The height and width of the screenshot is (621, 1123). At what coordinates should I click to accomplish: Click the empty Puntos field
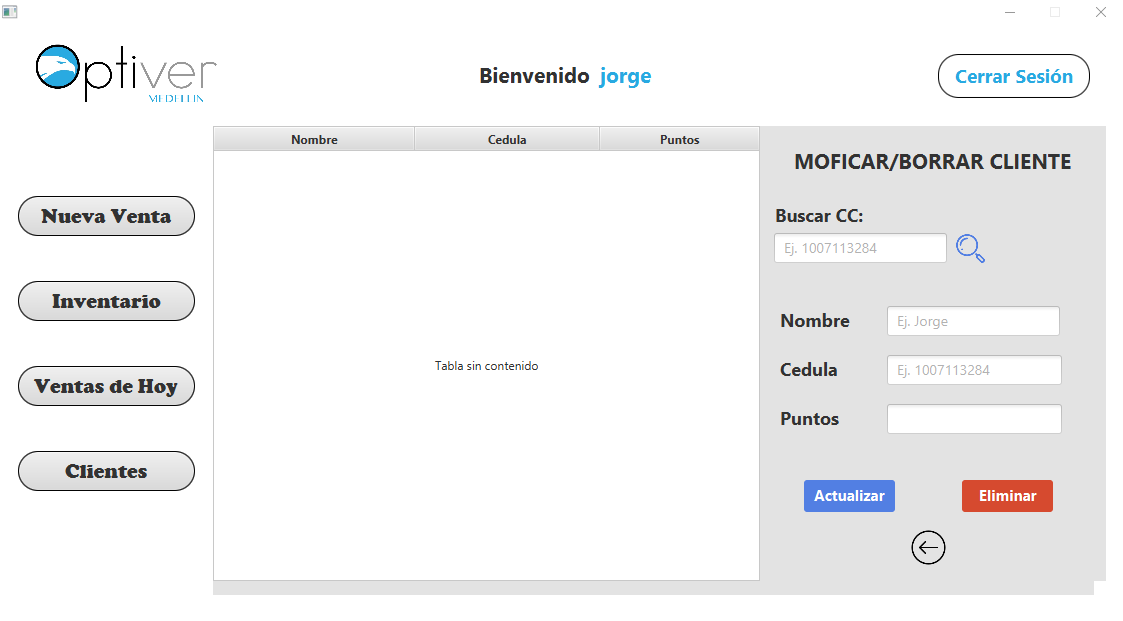point(972,418)
